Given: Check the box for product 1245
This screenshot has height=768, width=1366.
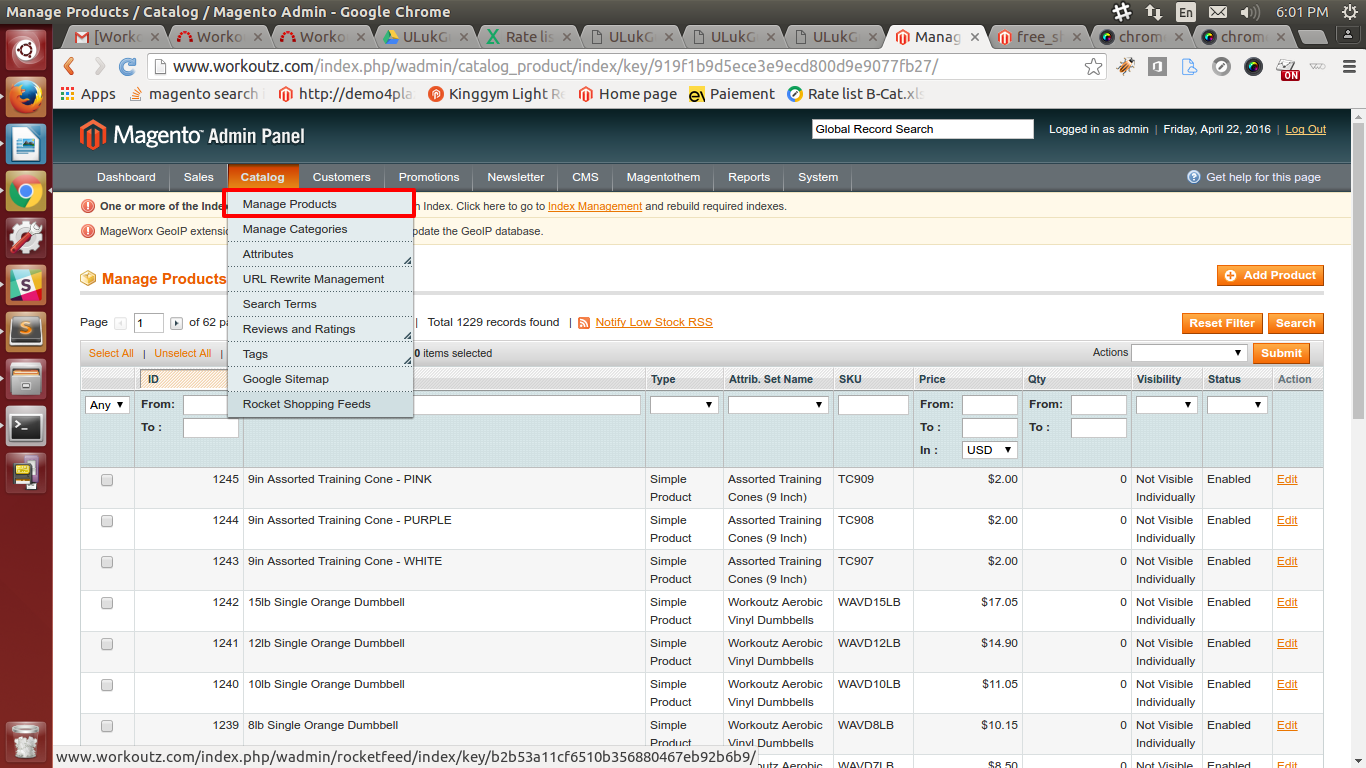Looking at the screenshot, I should (107, 480).
